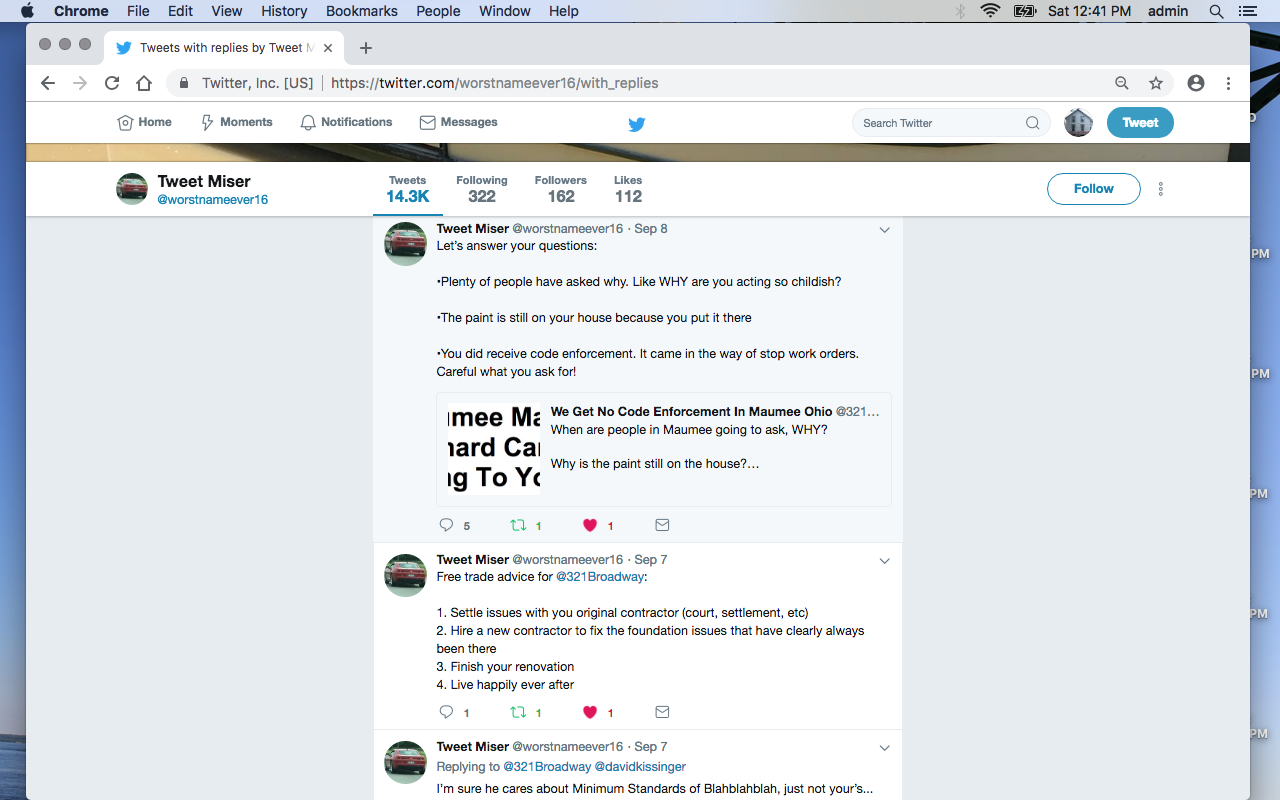The image size is (1280, 800).
Task: Open Moments lightning bolt page
Action: (x=236, y=122)
